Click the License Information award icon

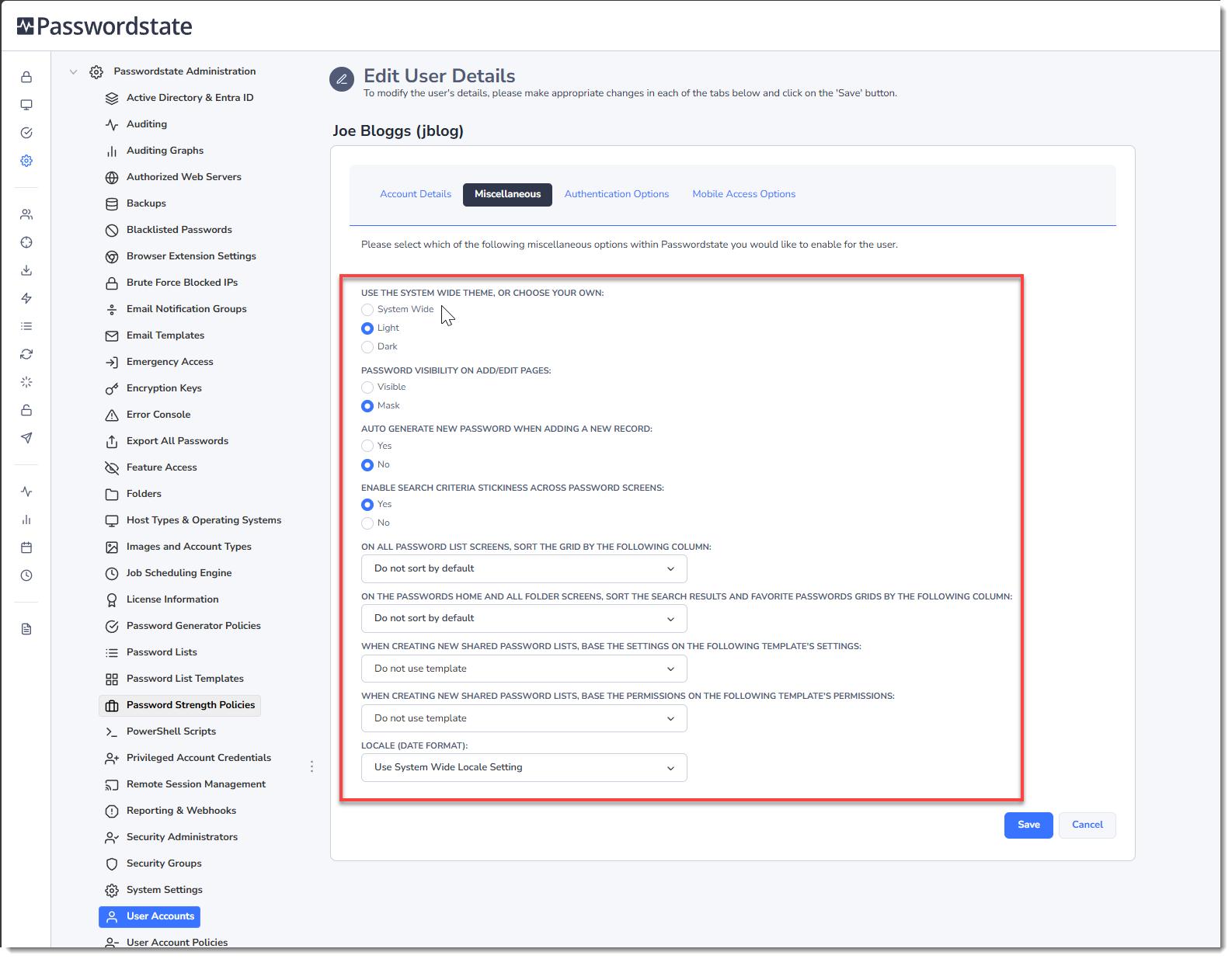click(112, 600)
